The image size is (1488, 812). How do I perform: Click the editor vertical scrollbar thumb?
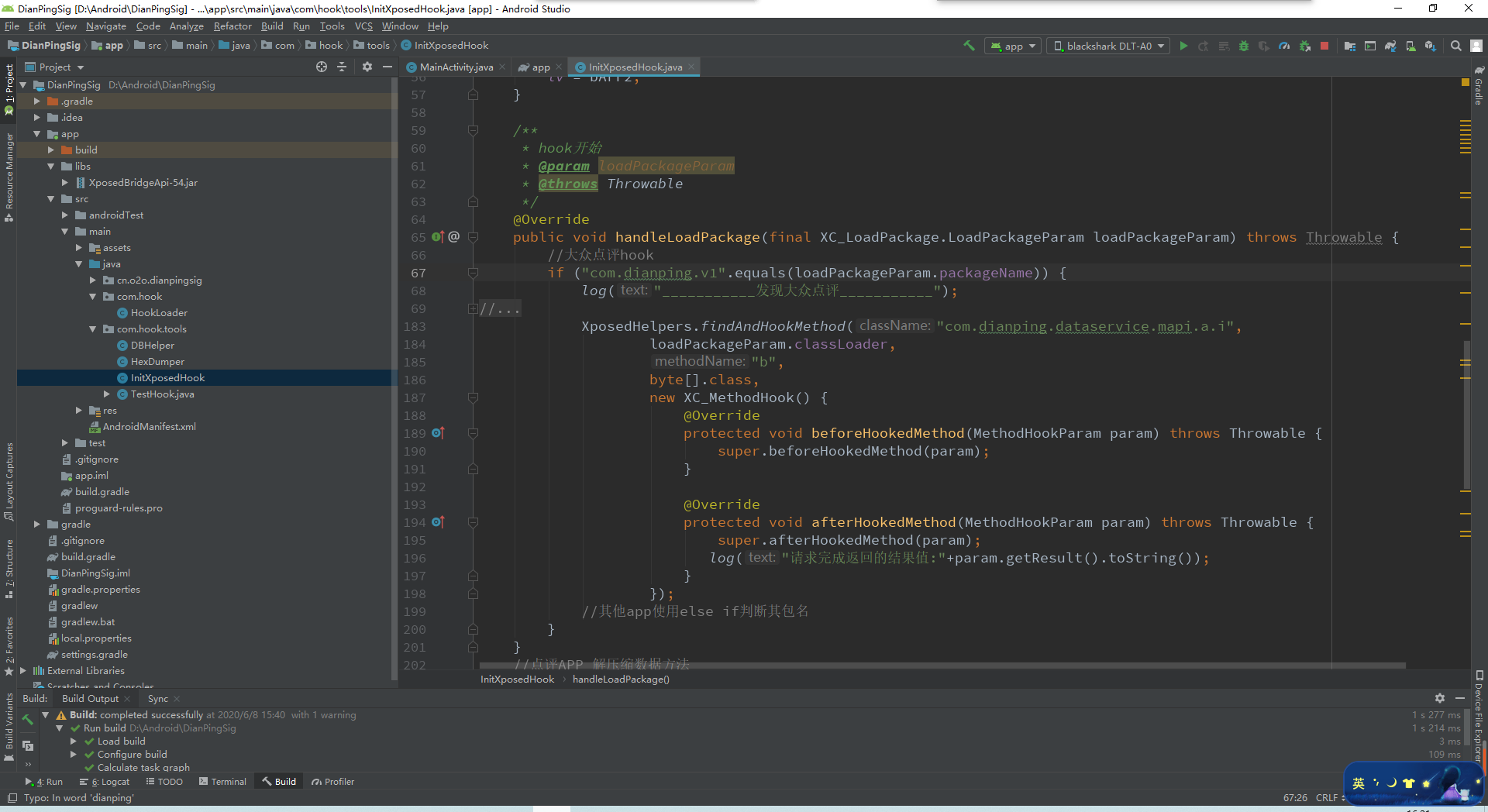[x=1466, y=415]
